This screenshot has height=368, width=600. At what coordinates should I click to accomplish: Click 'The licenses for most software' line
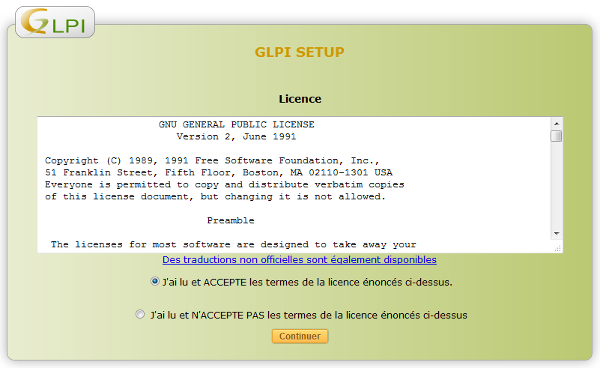pos(233,244)
